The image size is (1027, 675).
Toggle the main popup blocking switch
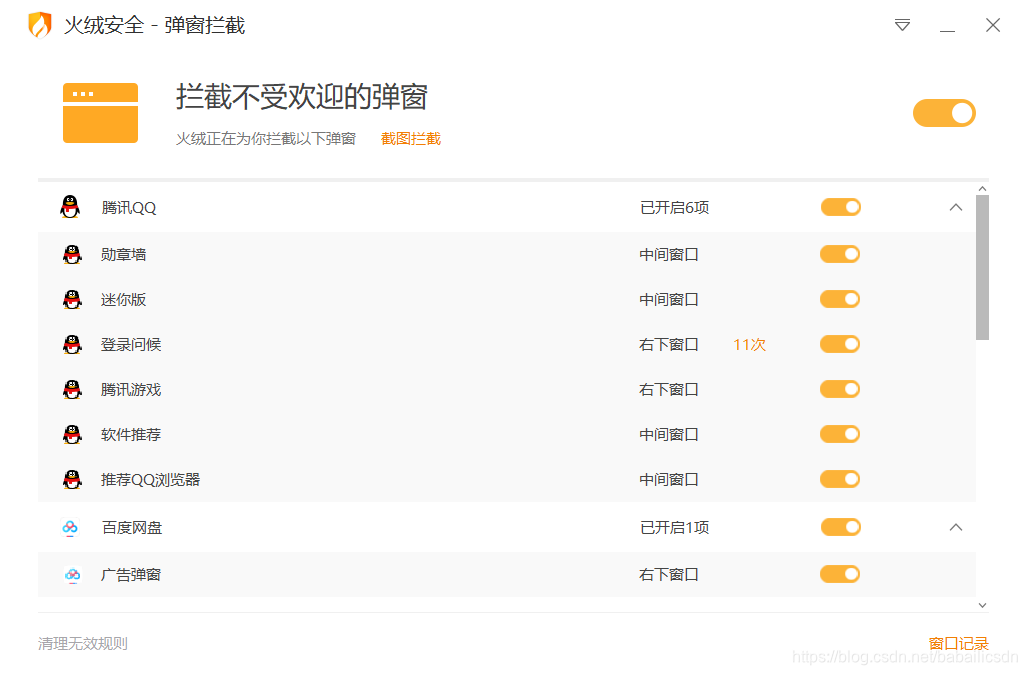[944, 113]
